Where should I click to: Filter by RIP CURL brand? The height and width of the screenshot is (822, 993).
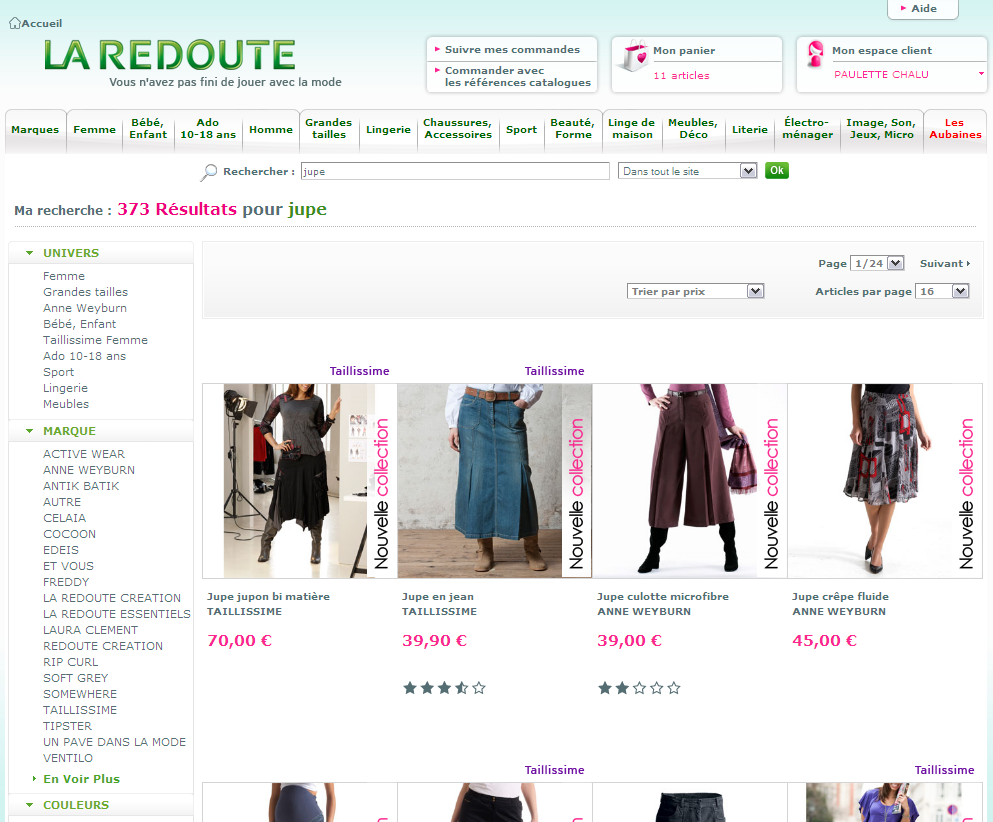coord(70,662)
